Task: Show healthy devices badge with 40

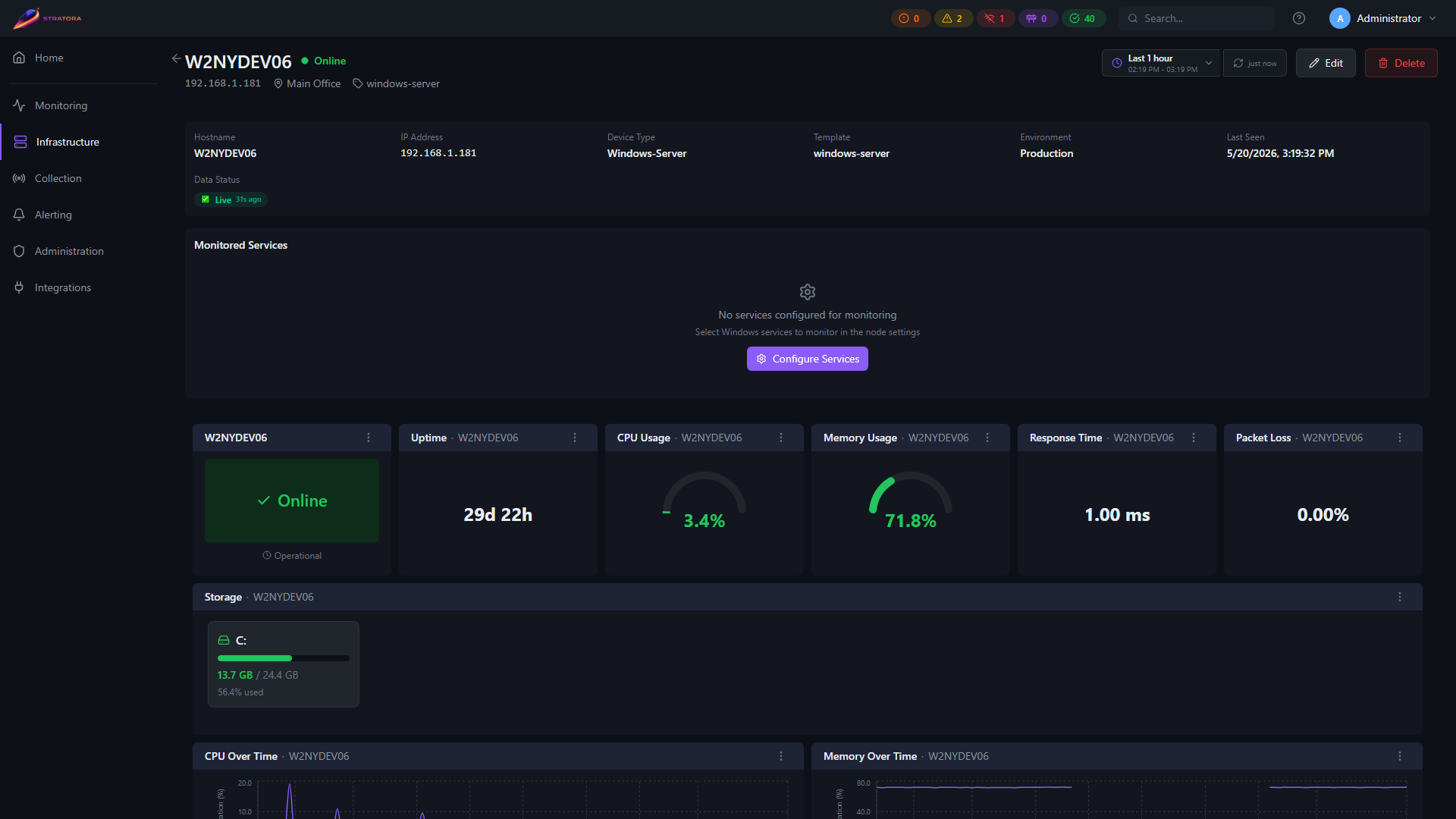Action: pos(1083,18)
